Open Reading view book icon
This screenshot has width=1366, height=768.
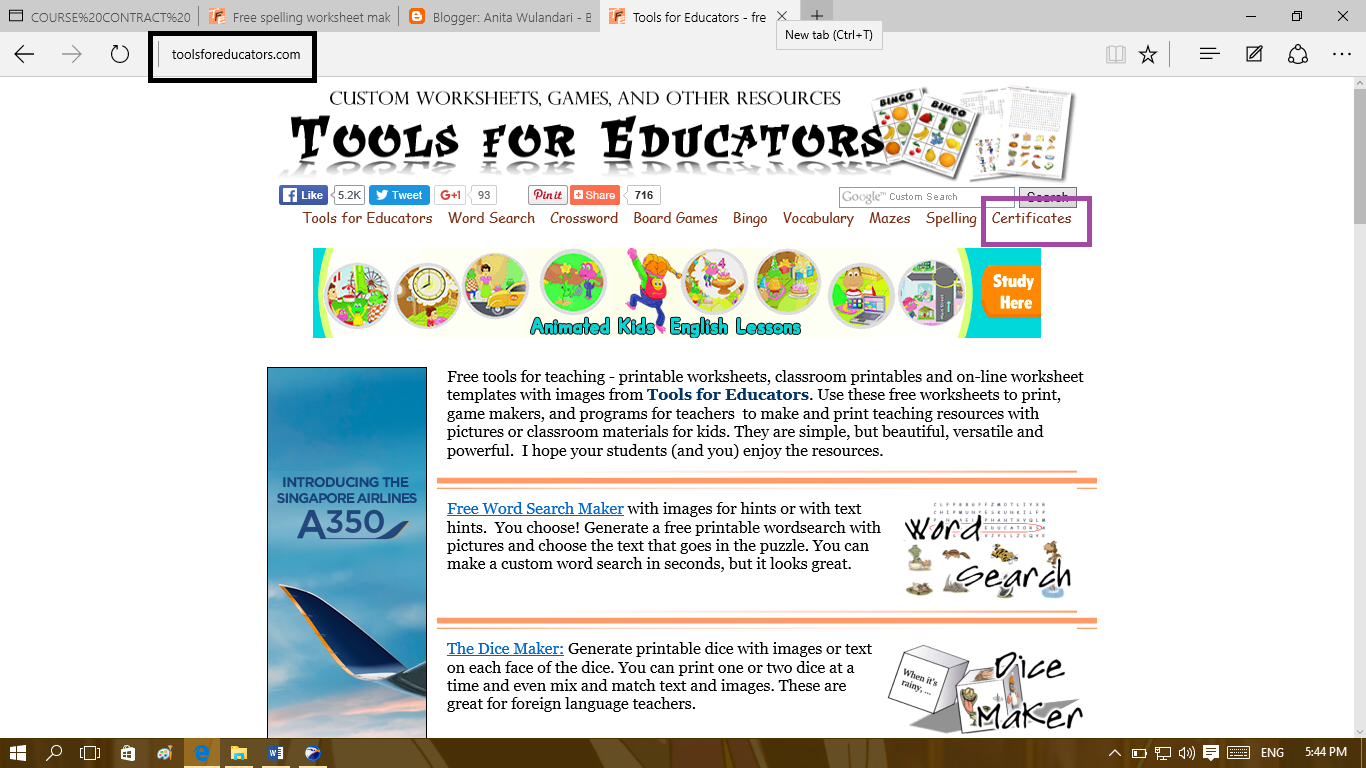(1115, 54)
